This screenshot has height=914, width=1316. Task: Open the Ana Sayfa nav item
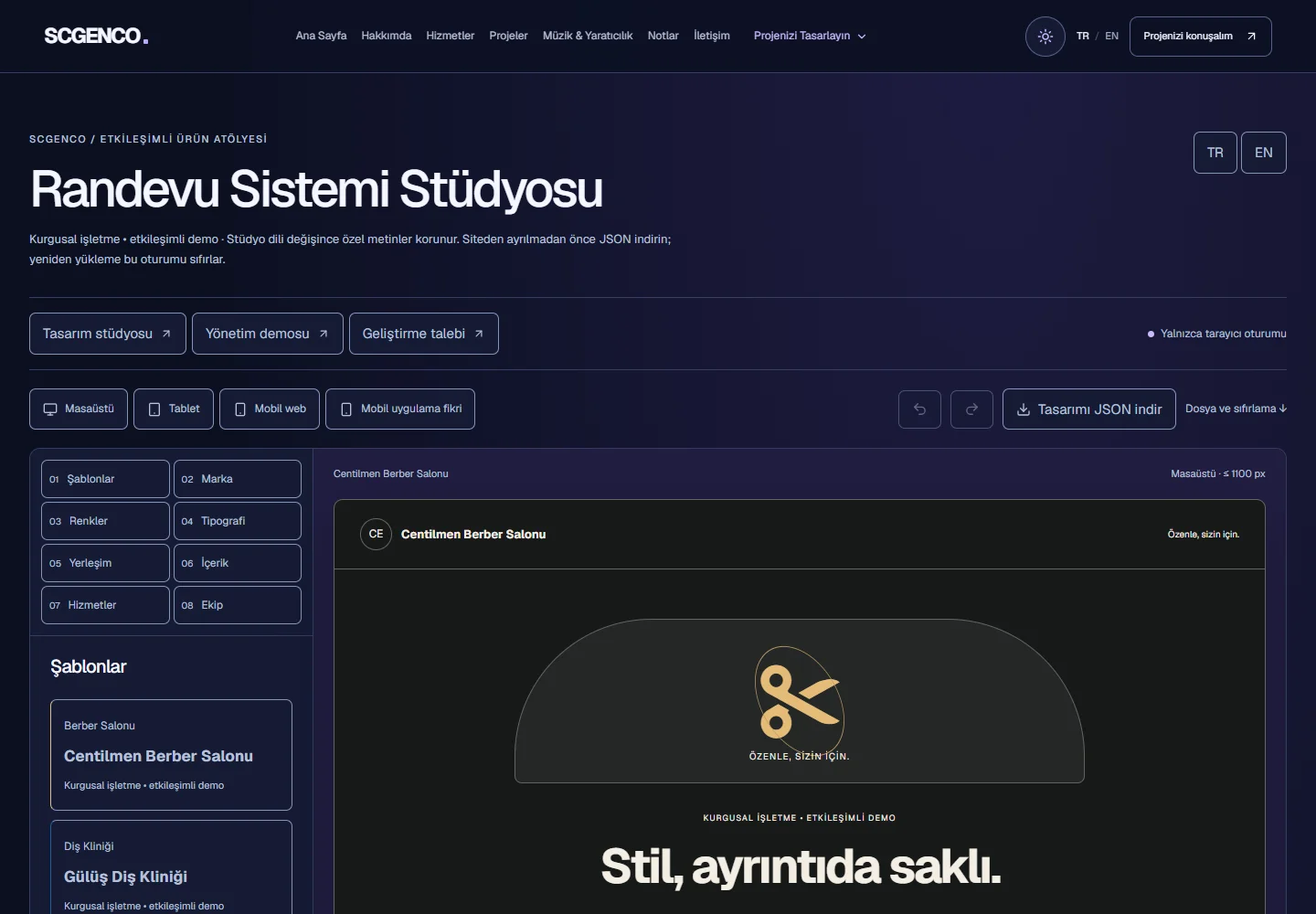pyautogui.click(x=321, y=36)
